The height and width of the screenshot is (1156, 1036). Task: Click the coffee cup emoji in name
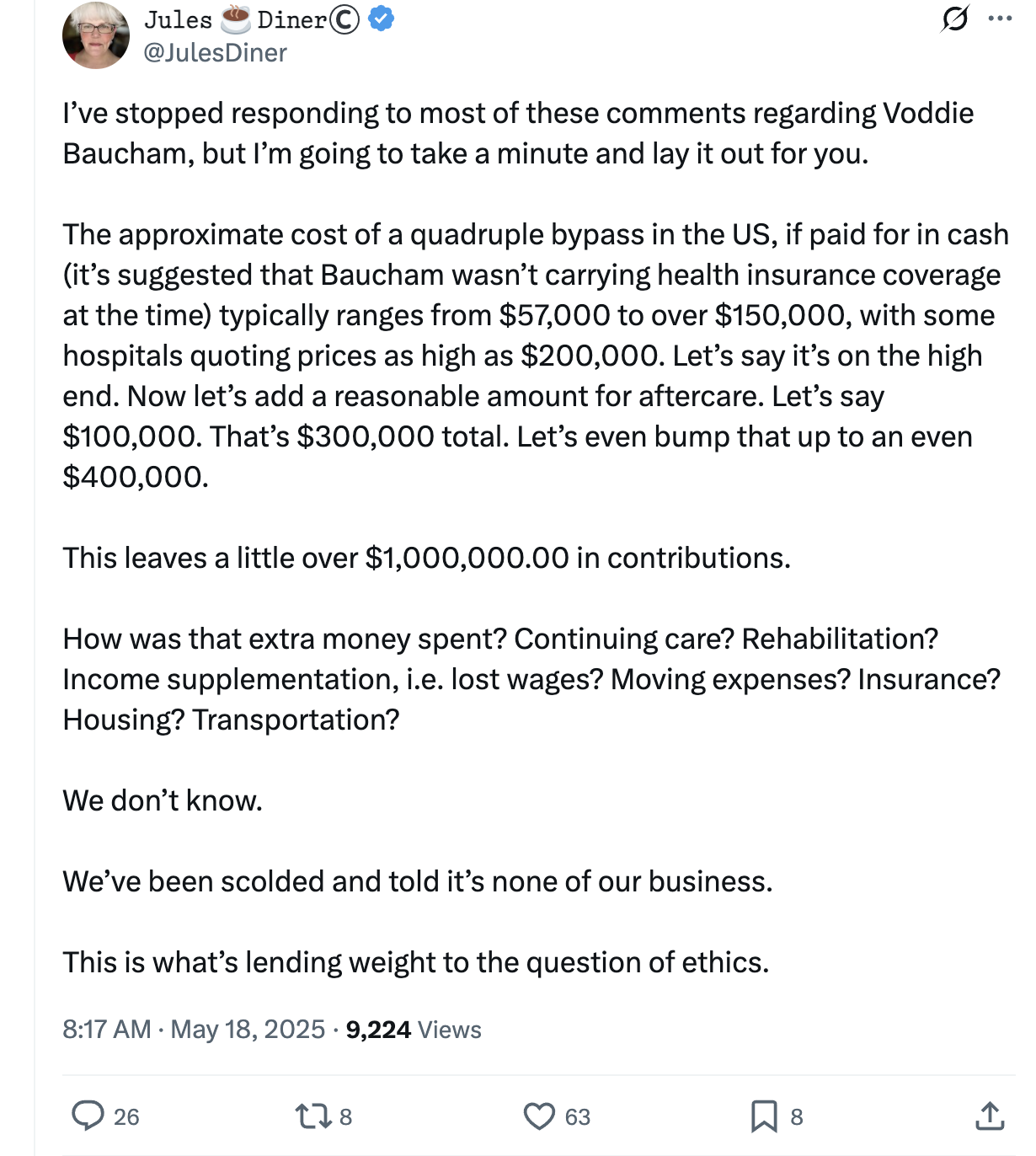point(235,19)
